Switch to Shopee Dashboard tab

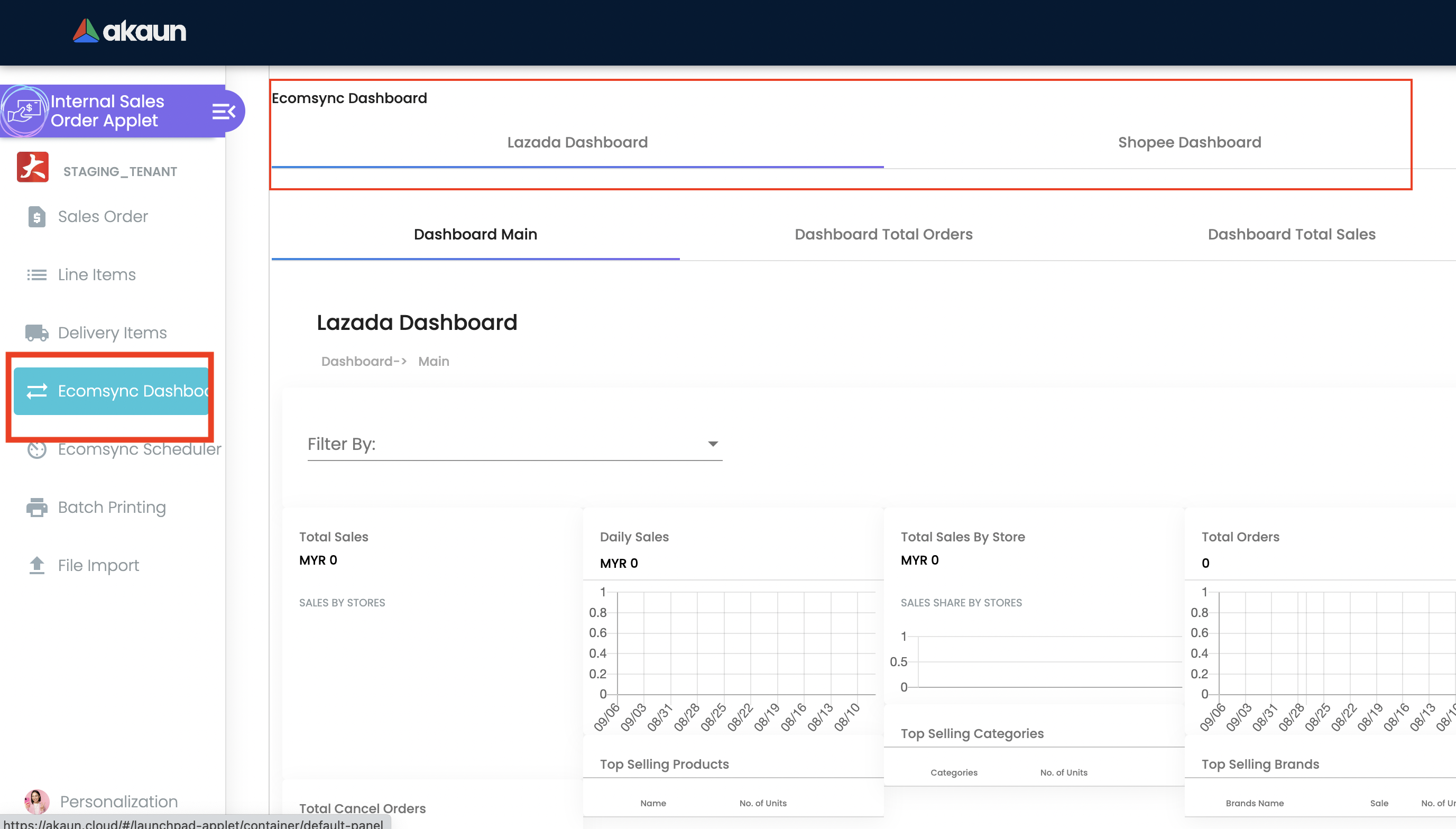[1189, 142]
